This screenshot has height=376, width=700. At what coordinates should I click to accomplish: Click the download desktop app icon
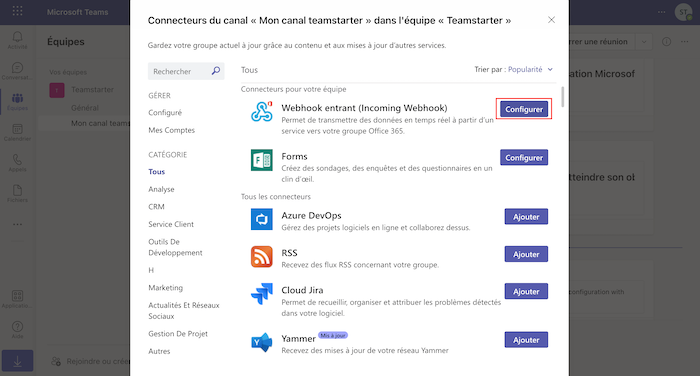(x=17, y=361)
